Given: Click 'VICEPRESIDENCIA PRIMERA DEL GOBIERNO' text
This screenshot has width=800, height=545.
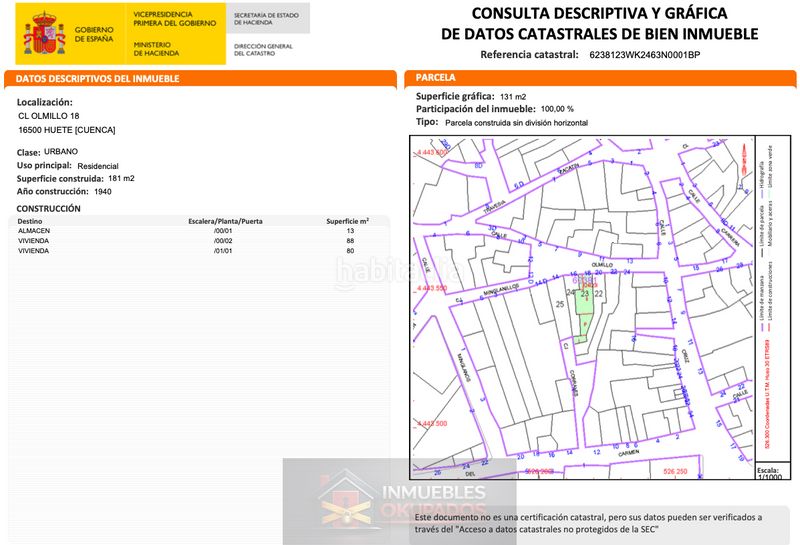Looking at the screenshot, I should (x=174, y=19).
